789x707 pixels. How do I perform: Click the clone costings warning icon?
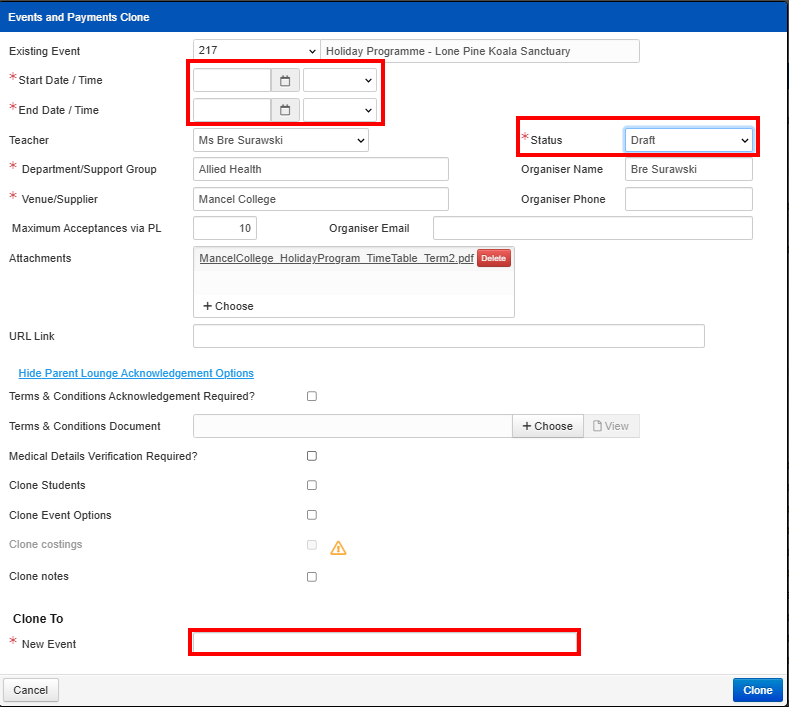(x=338, y=547)
